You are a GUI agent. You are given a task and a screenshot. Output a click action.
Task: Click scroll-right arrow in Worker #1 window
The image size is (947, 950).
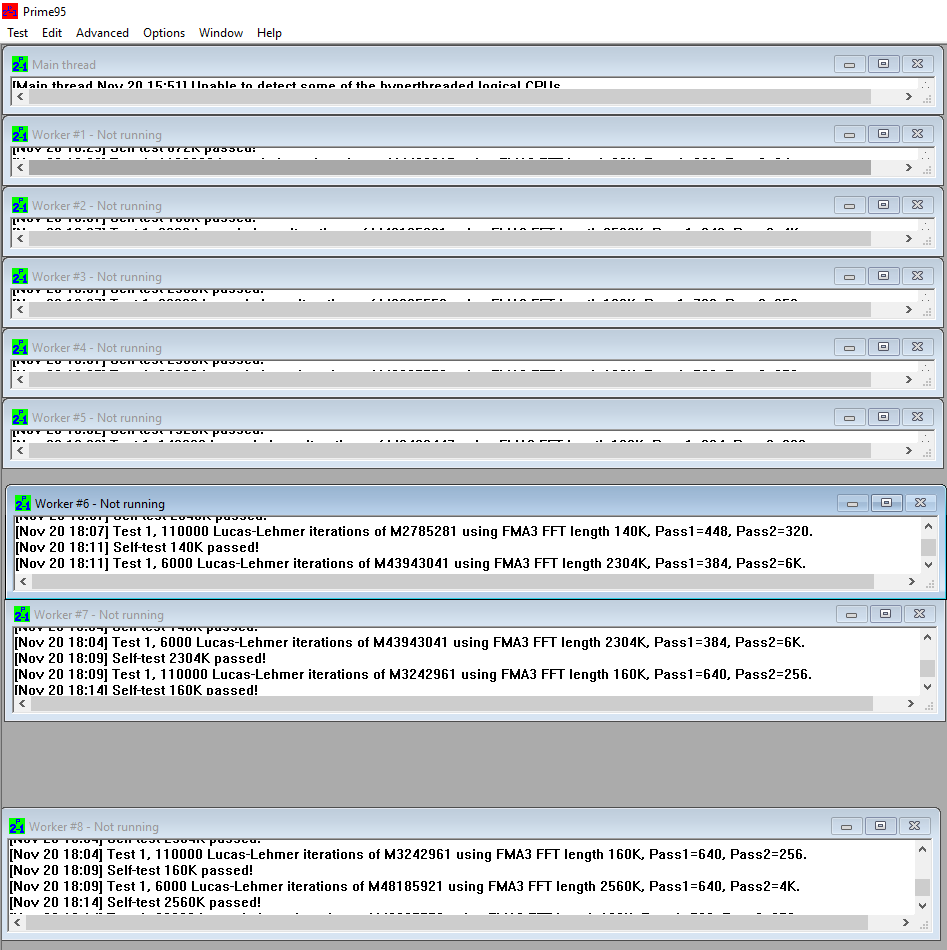tap(908, 168)
